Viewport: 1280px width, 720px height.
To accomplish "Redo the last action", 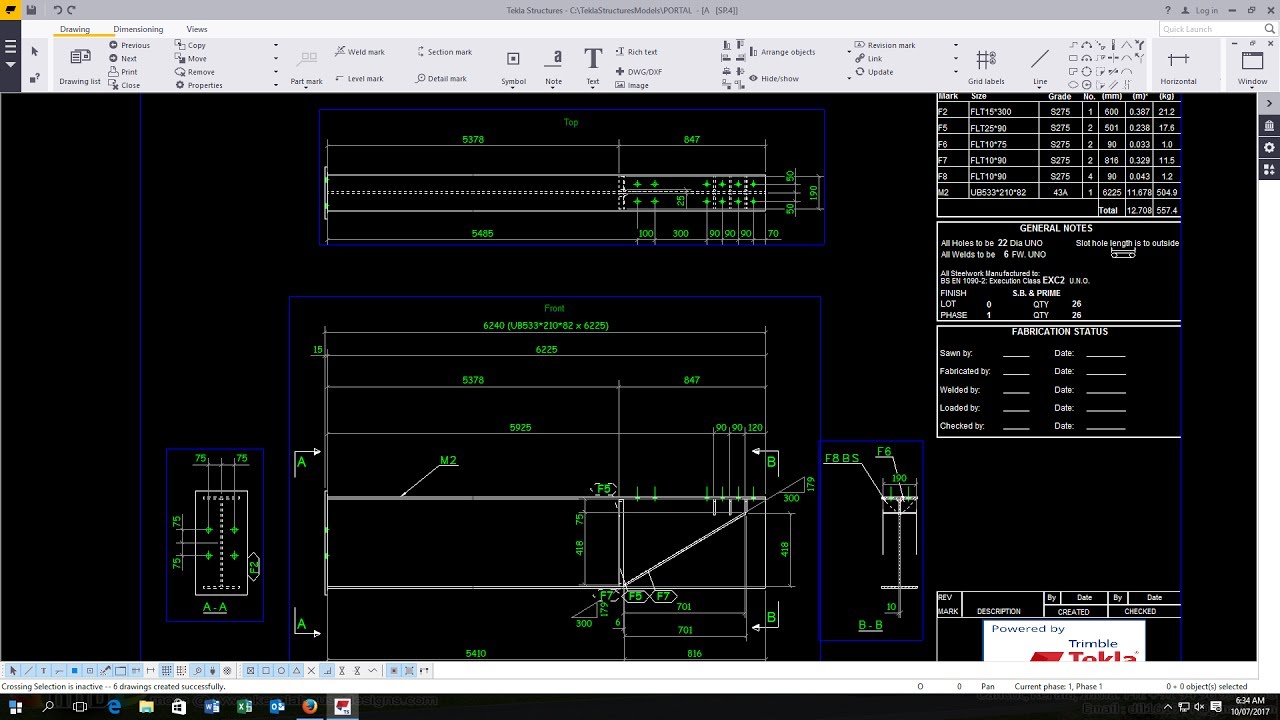I will click(x=71, y=10).
